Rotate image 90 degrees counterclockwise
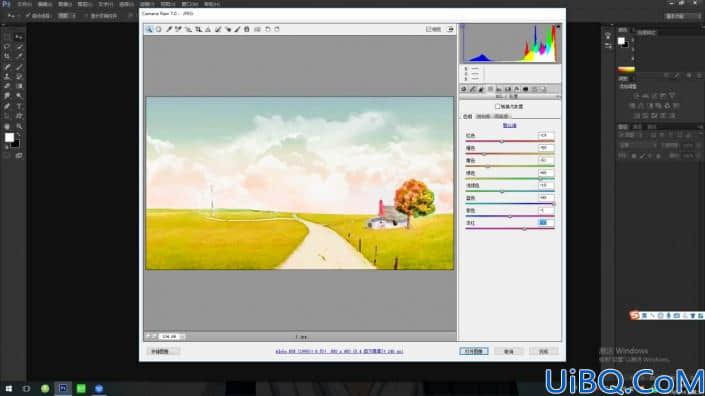The width and height of the screenshot is (705, 396). tap(268, 29)
